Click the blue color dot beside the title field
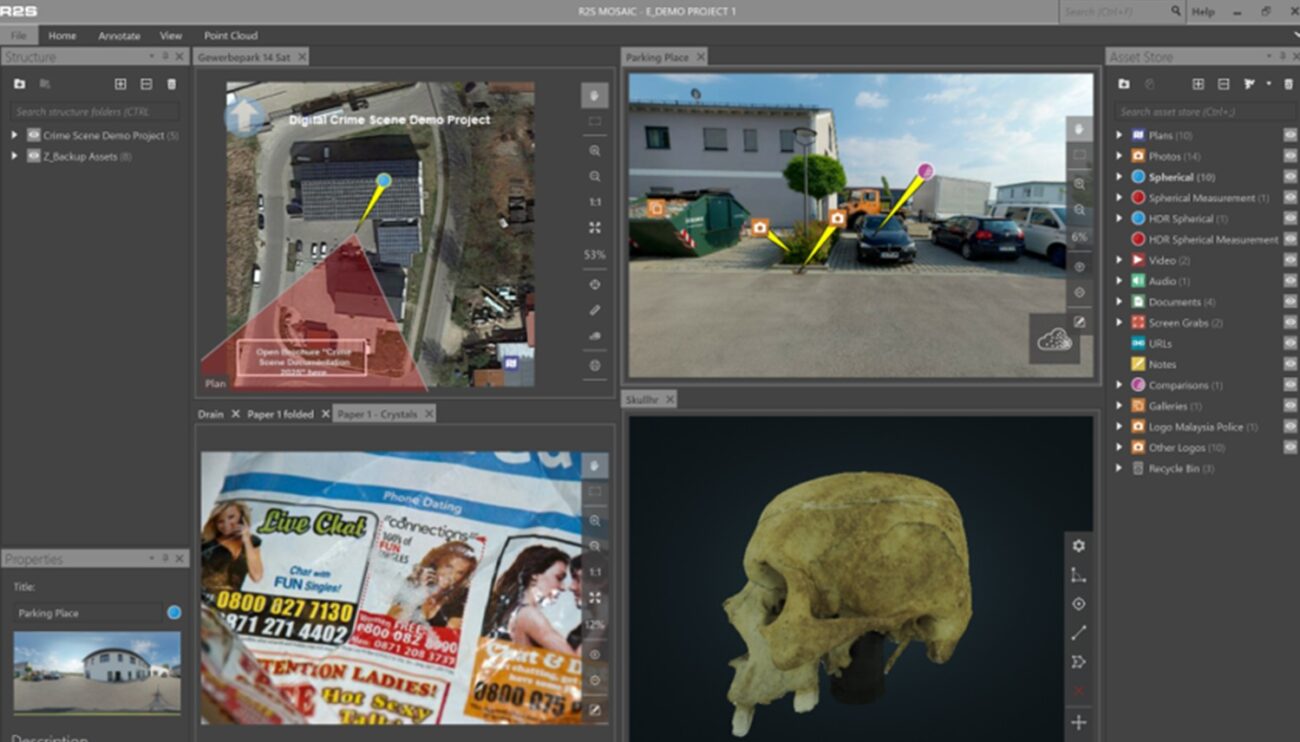 [174, 613]
